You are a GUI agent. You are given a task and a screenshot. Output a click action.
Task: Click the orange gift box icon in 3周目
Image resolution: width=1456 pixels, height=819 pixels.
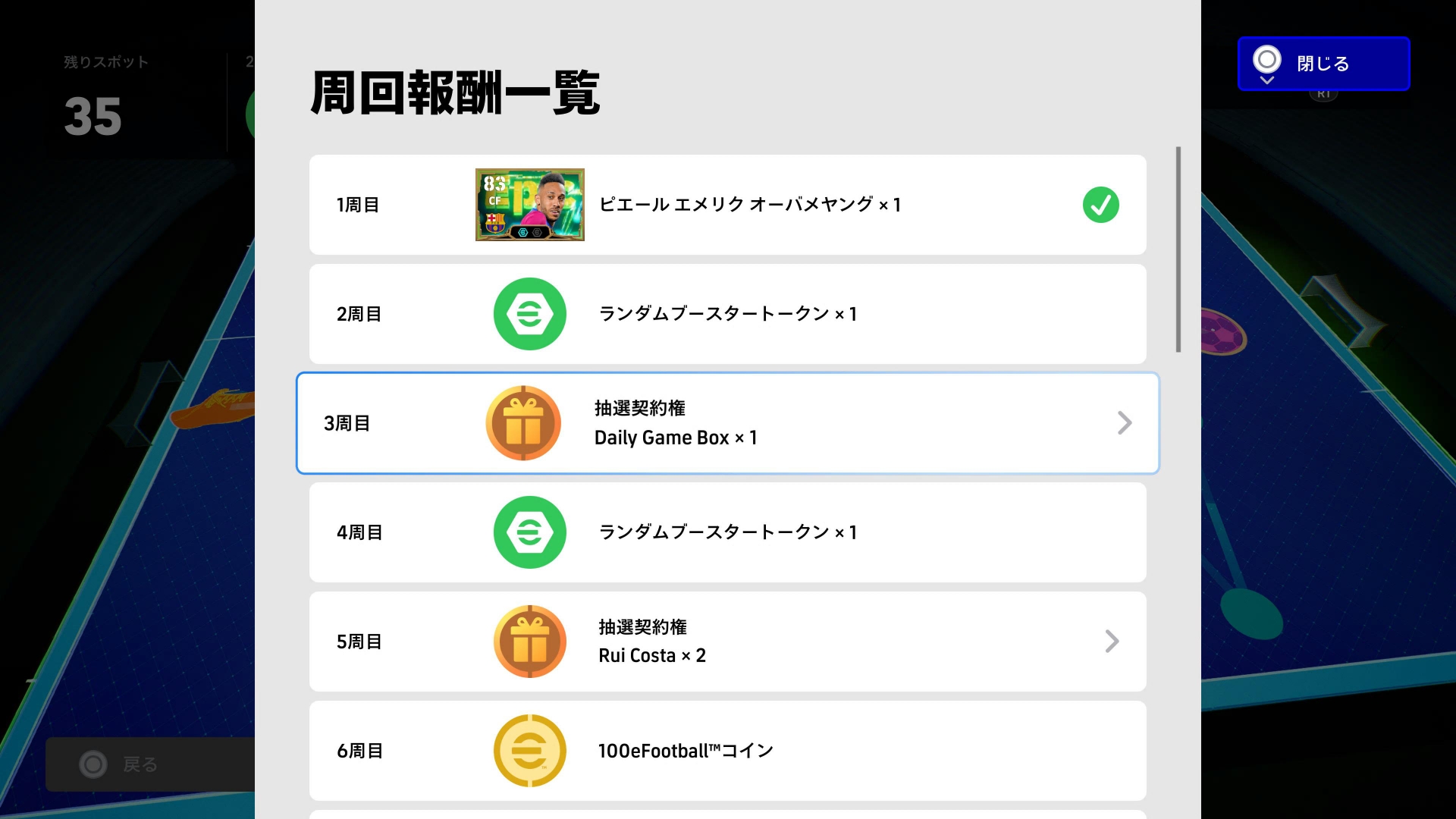coord(523,423)
